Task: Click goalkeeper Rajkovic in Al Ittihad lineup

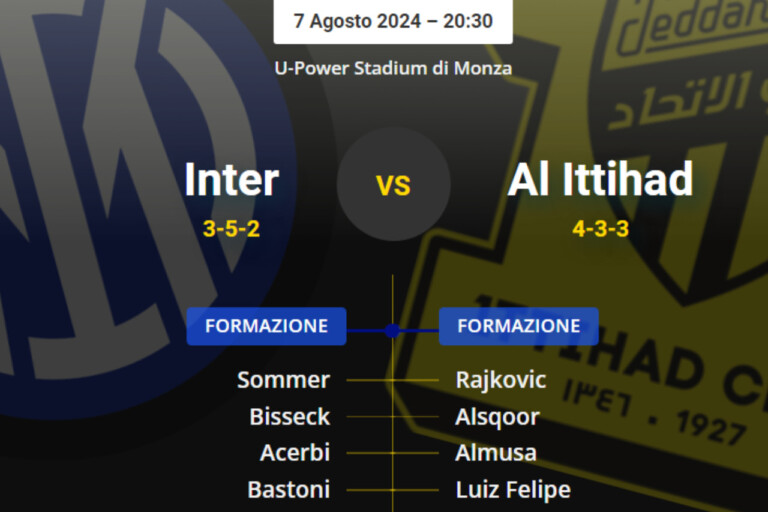Action: click(500, 380)
